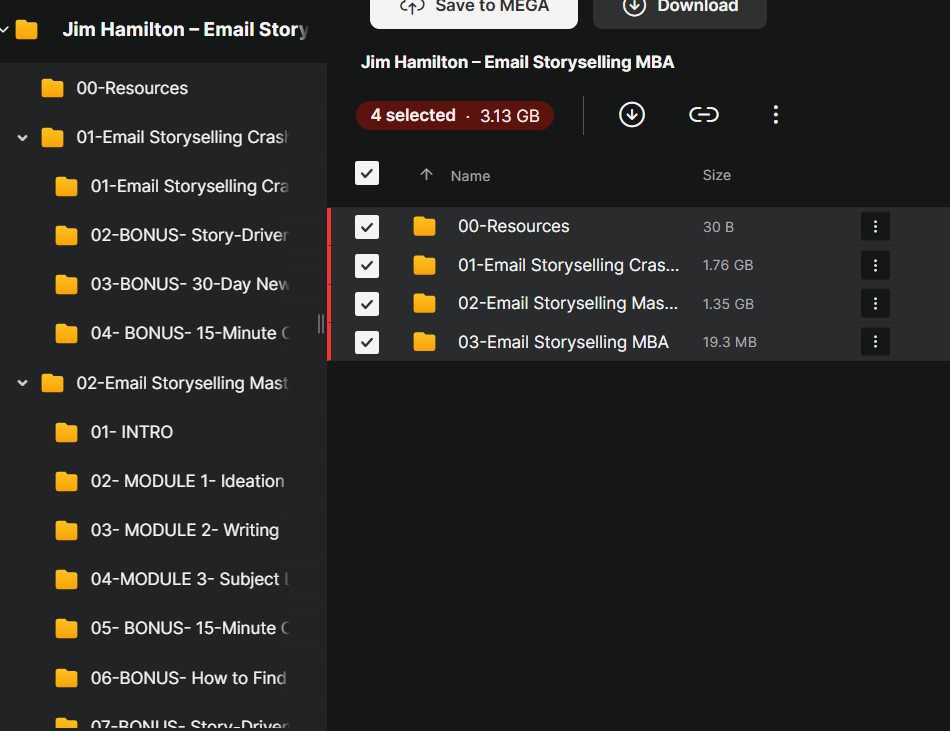The image size is (950, 731).
Task: Collapse the root Jim Hamilton folder tree
Action: (4, 29)
